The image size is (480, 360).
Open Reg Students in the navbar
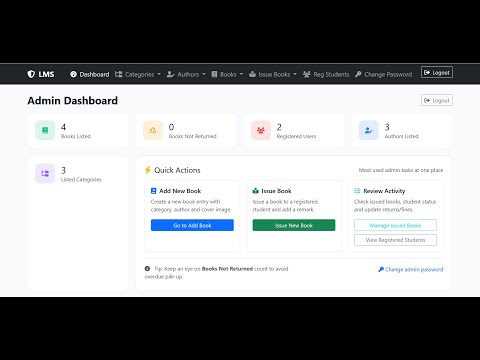[326, 74]
